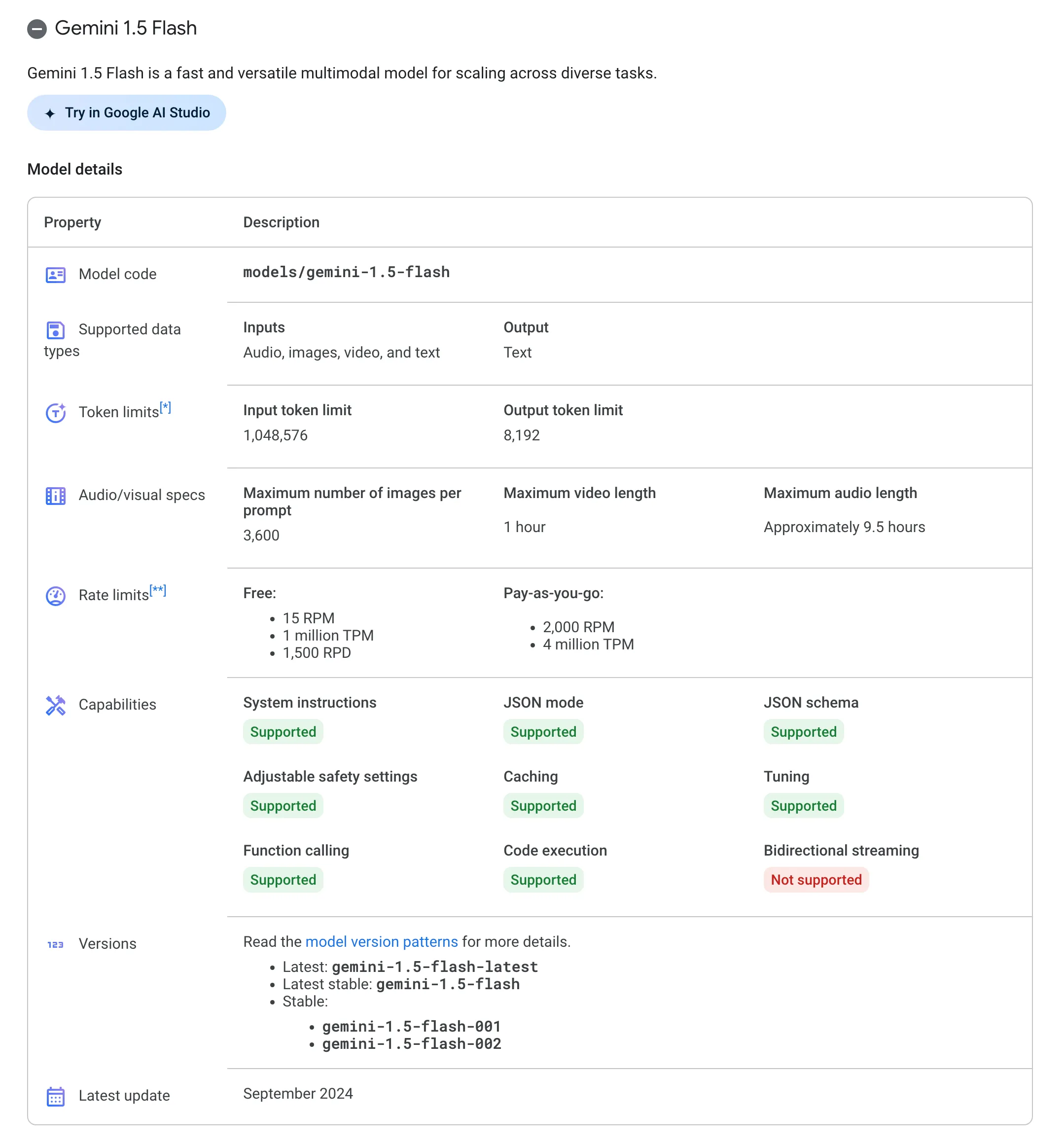Click the sparkle icon in Try button
Screen dimensions: 1064x1146
click(x=50, y=113)
